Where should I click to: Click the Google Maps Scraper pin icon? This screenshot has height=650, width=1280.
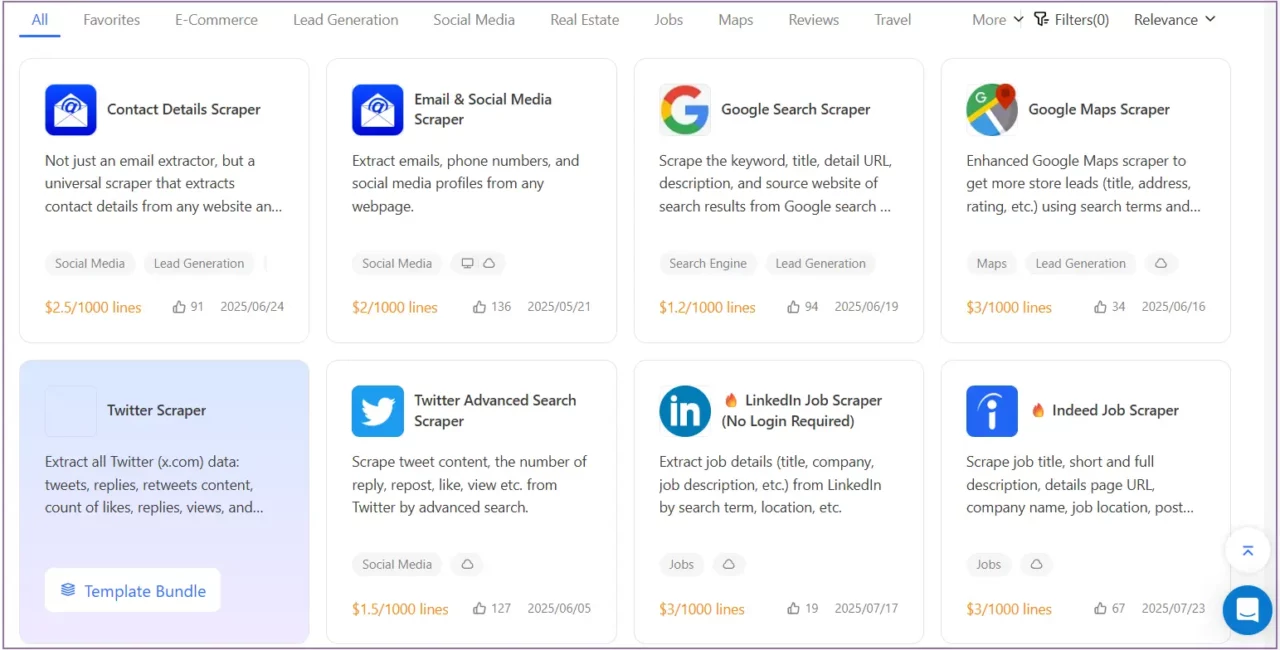point(991,110)
